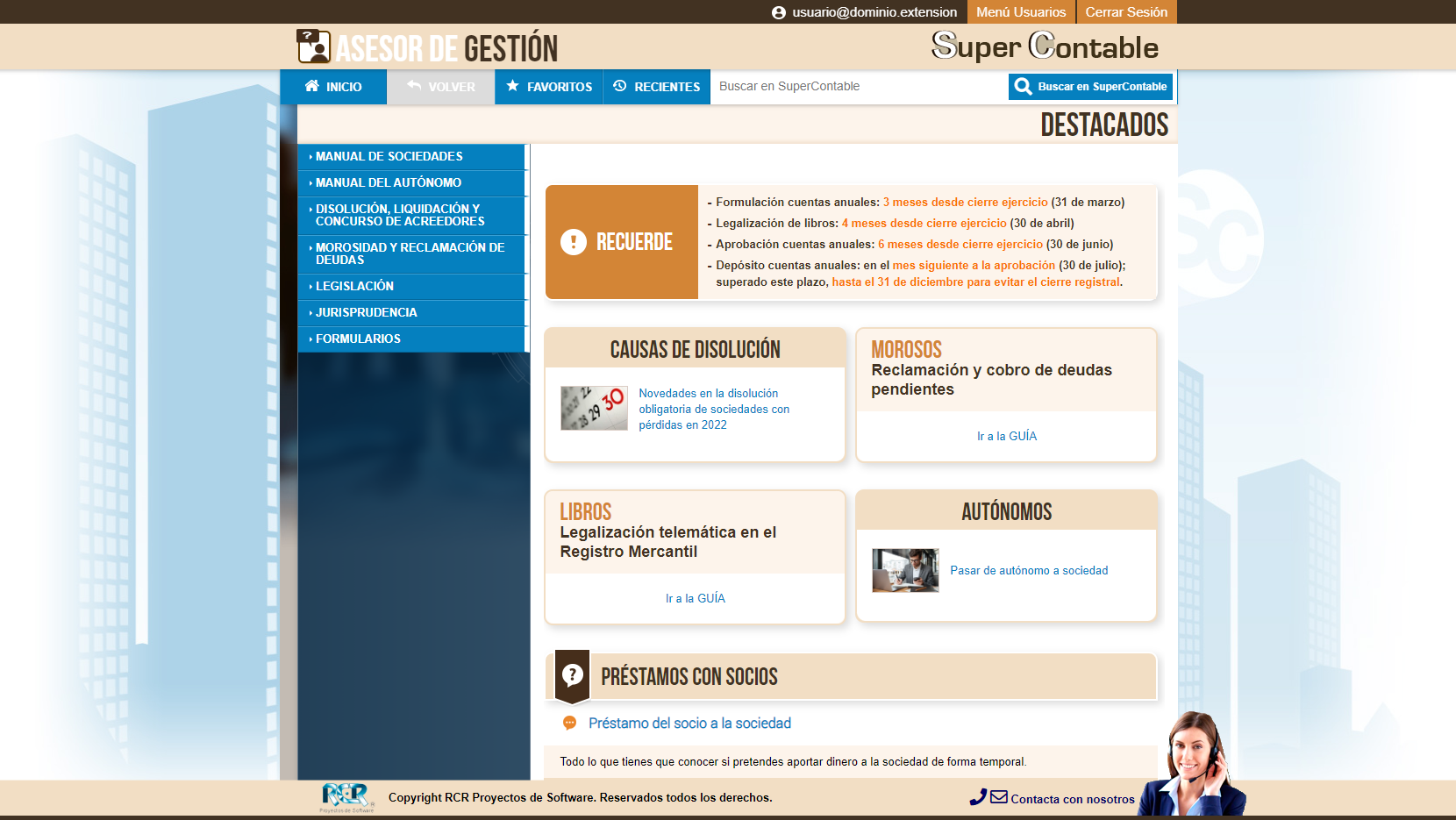Screen dimensions: 1456x820
Task: Click Contacta con nosotros in the footer
Action: (x=1073, y=799)
